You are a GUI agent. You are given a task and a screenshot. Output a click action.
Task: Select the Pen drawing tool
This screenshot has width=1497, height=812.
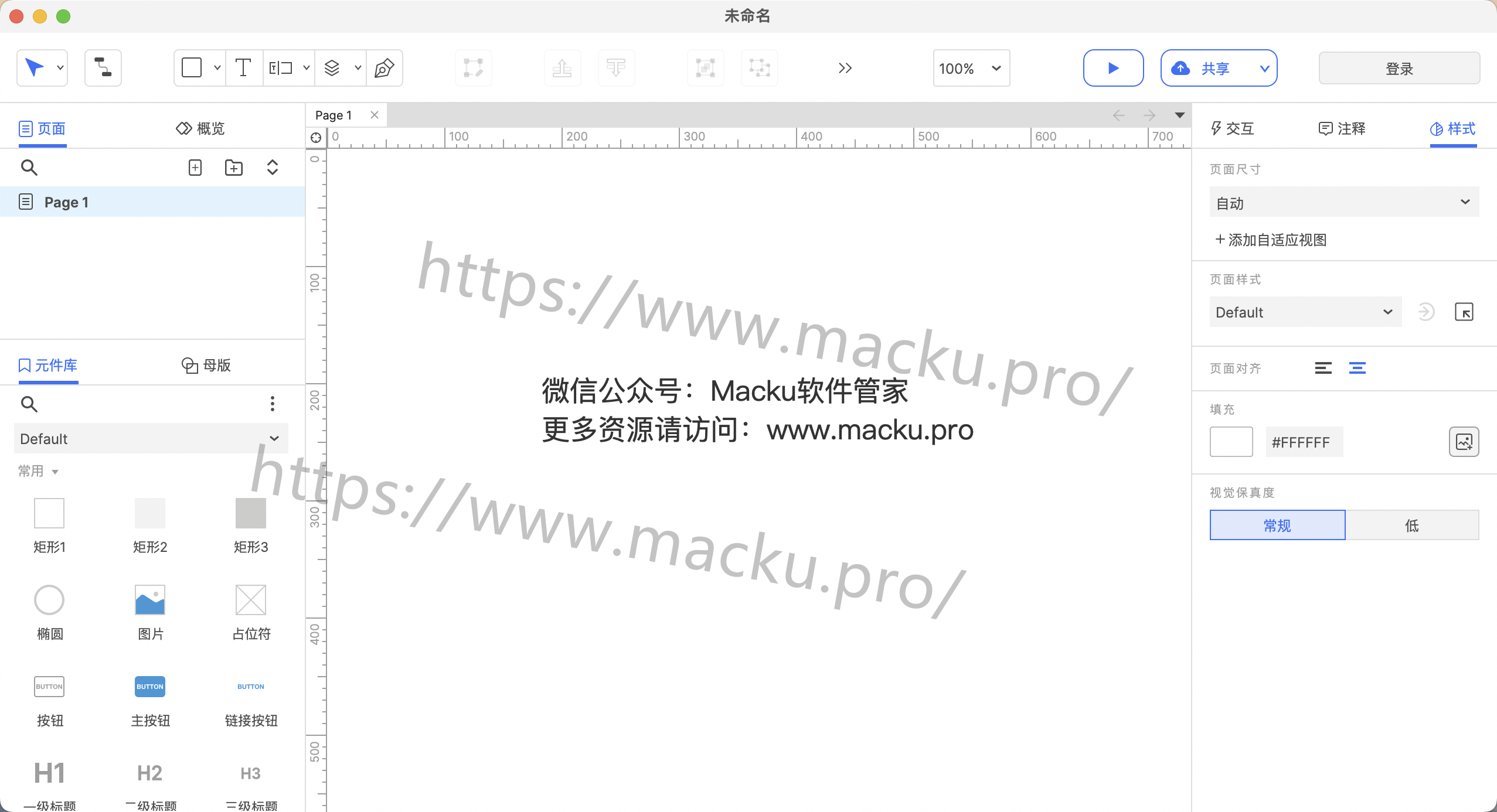click(x=384, y=68)
